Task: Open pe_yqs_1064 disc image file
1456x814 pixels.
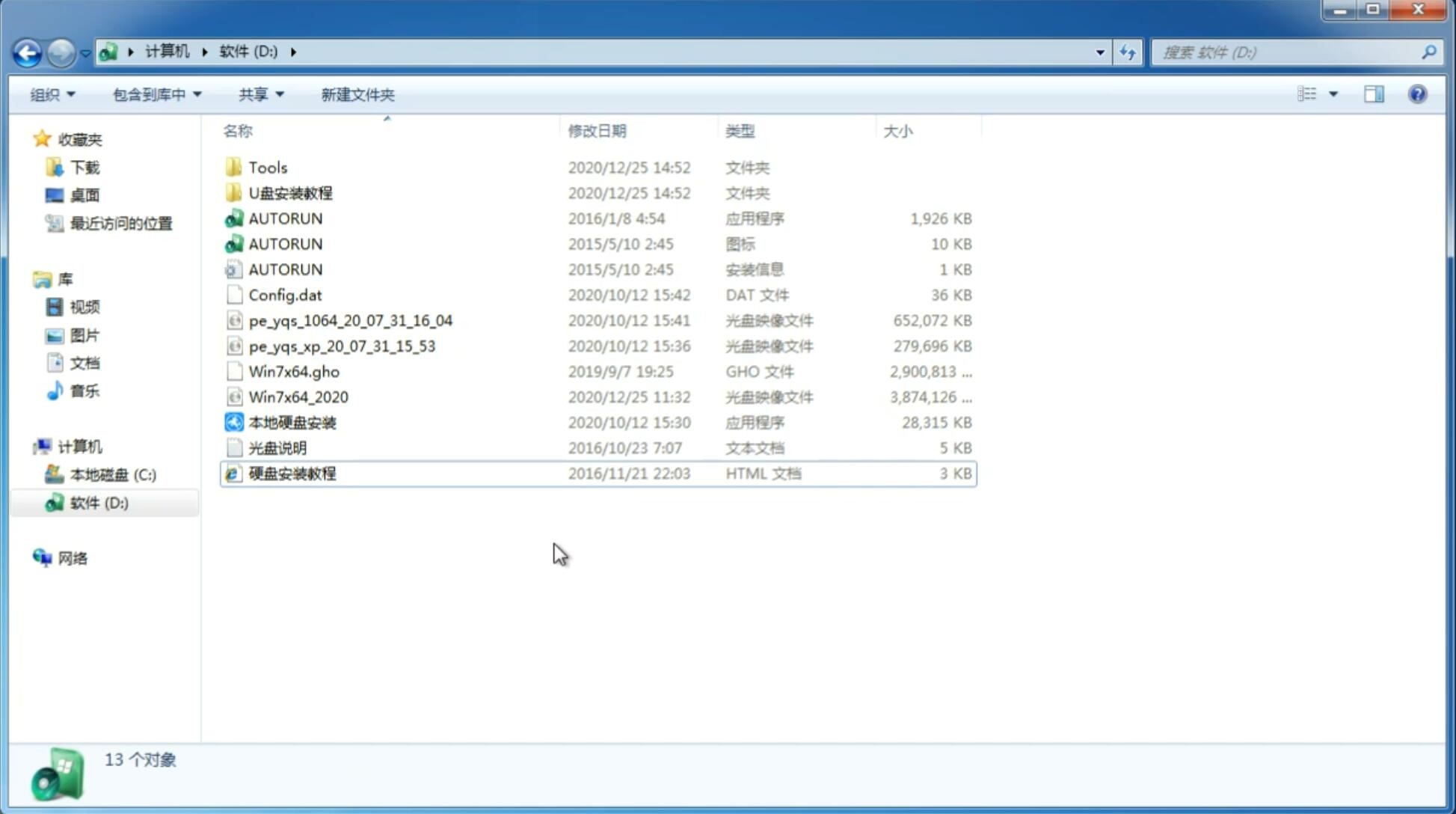Action: click(351, 320)
